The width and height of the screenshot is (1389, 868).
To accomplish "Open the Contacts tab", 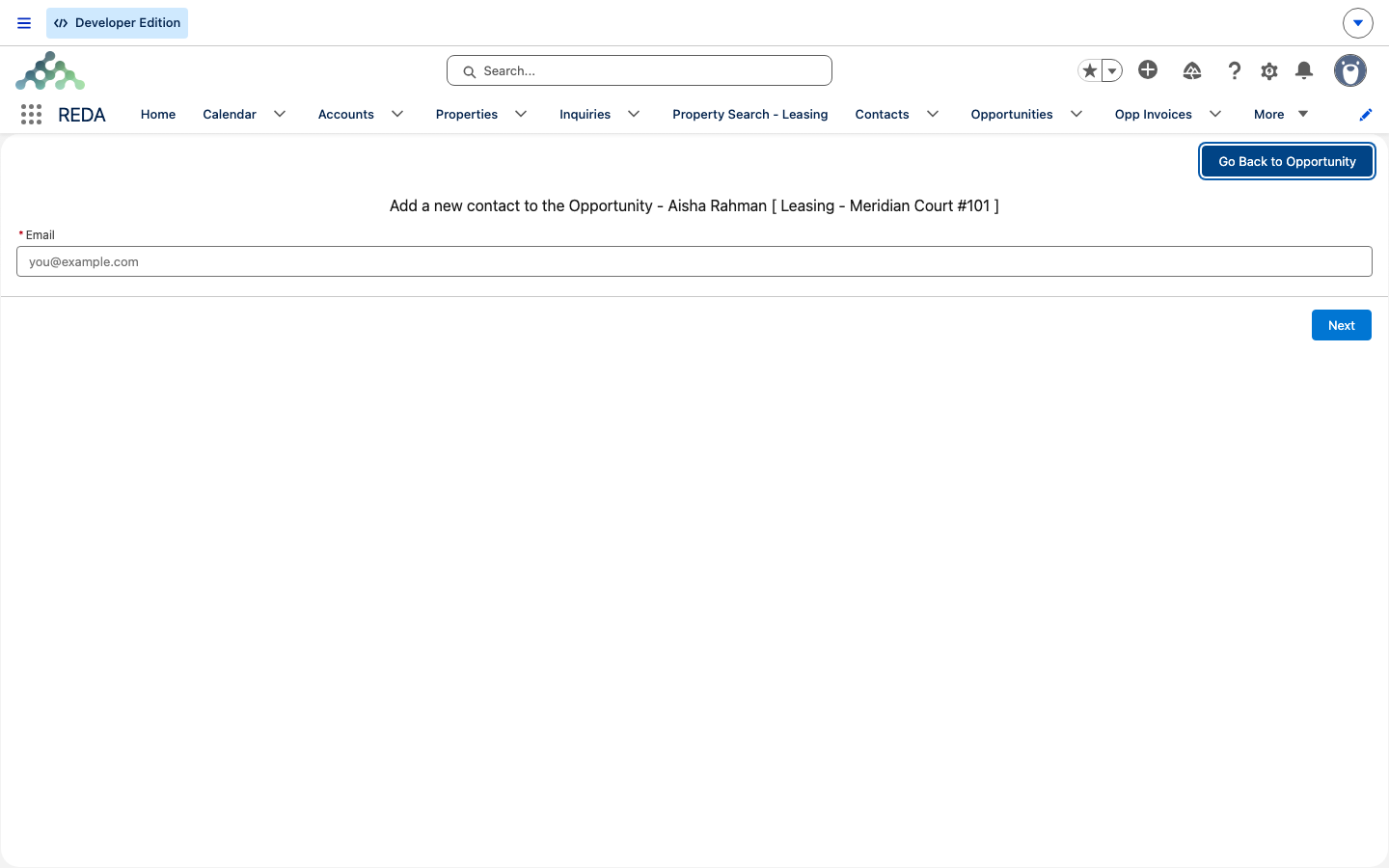I will coord(882,114).
